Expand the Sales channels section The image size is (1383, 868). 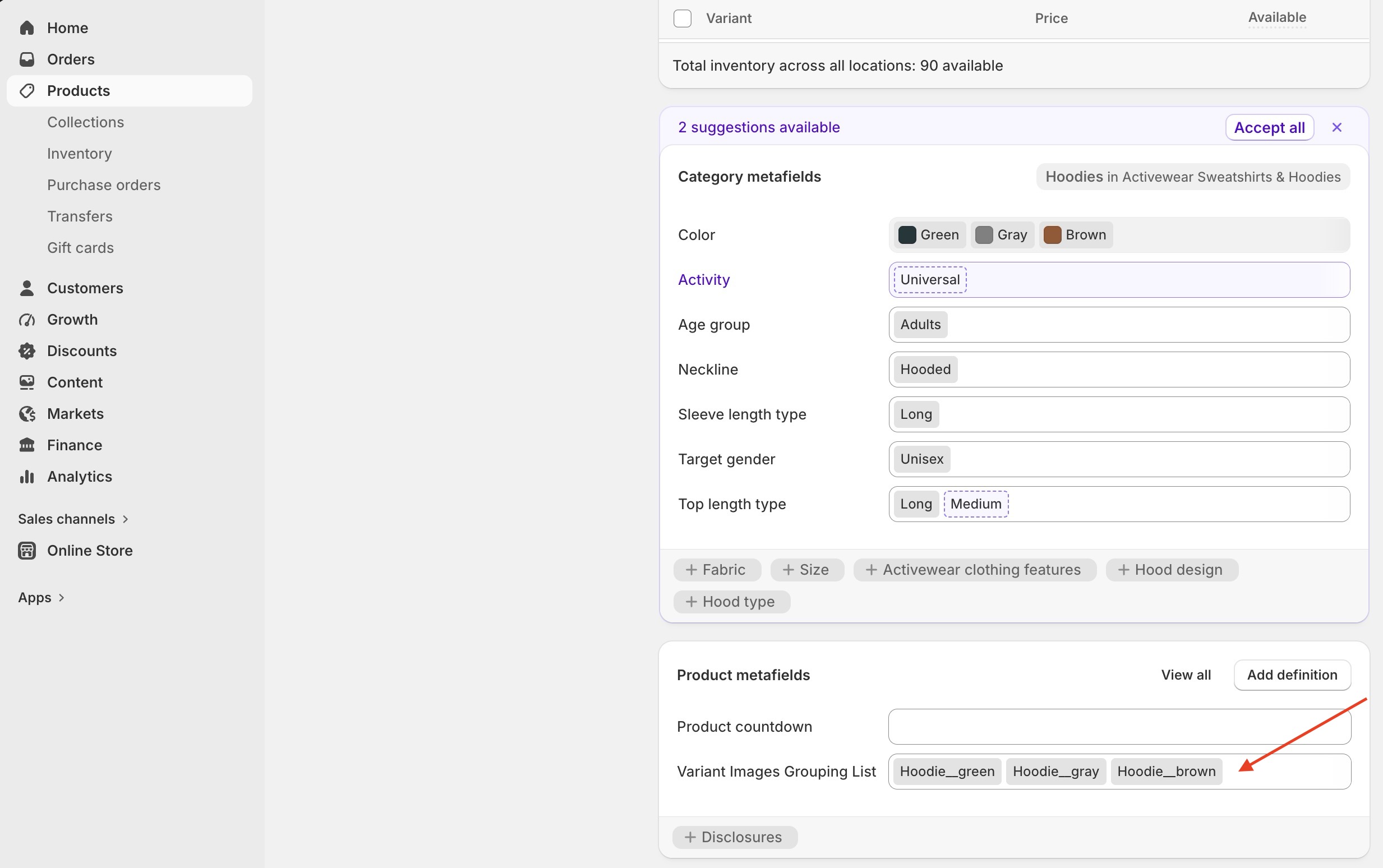tap(73, 519)
